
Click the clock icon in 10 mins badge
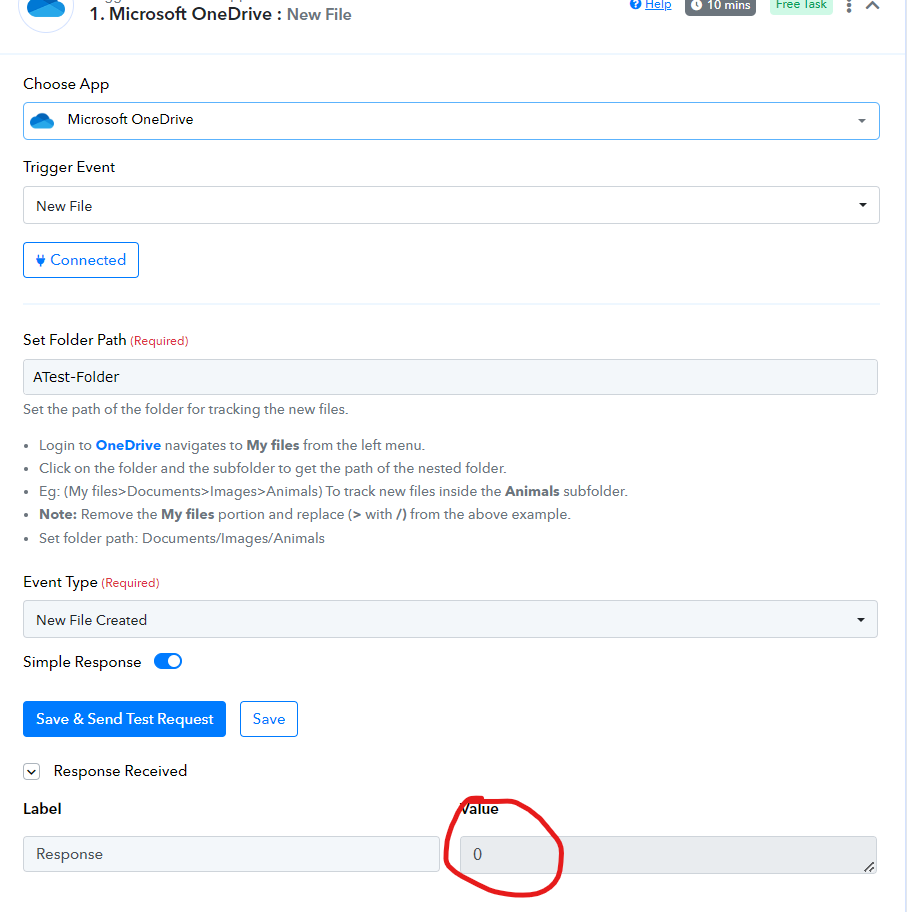[x=696, y=5]
